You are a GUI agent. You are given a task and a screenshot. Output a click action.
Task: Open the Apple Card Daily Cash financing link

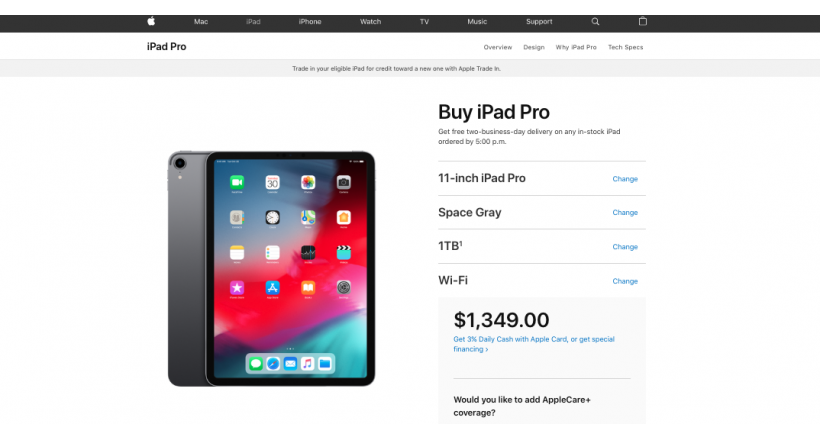point(534,344)
